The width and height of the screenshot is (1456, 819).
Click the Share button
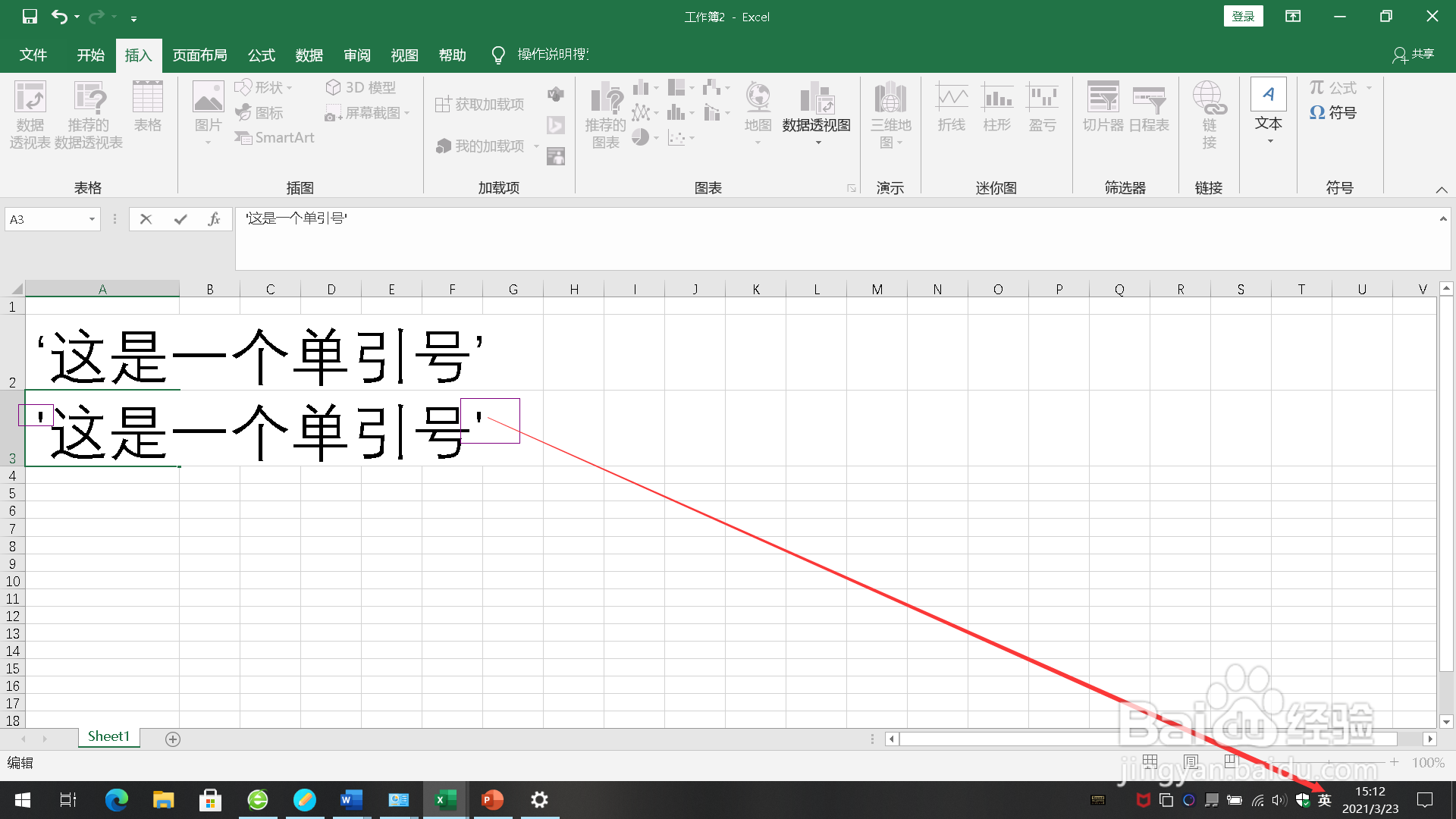[x=1414, y=55]
